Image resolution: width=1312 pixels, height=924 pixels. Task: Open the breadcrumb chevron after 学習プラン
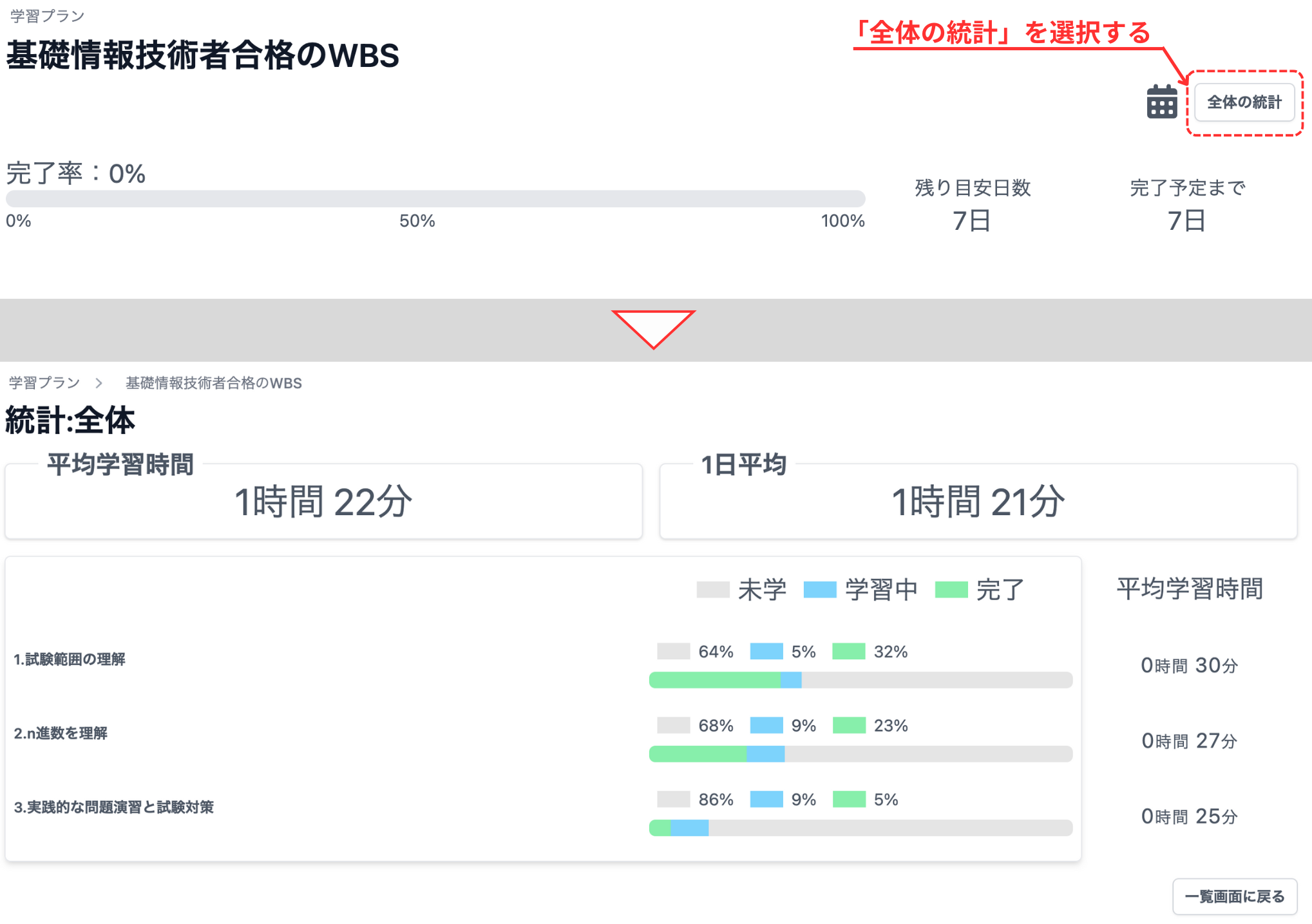tap(100, 382)
